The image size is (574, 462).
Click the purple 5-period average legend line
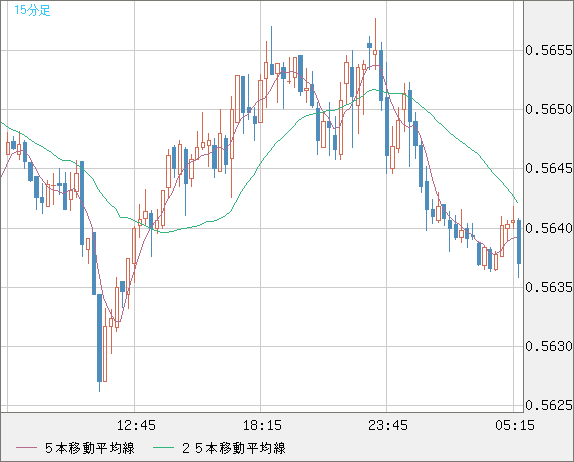pyautogui.click(x=26, y=448)
